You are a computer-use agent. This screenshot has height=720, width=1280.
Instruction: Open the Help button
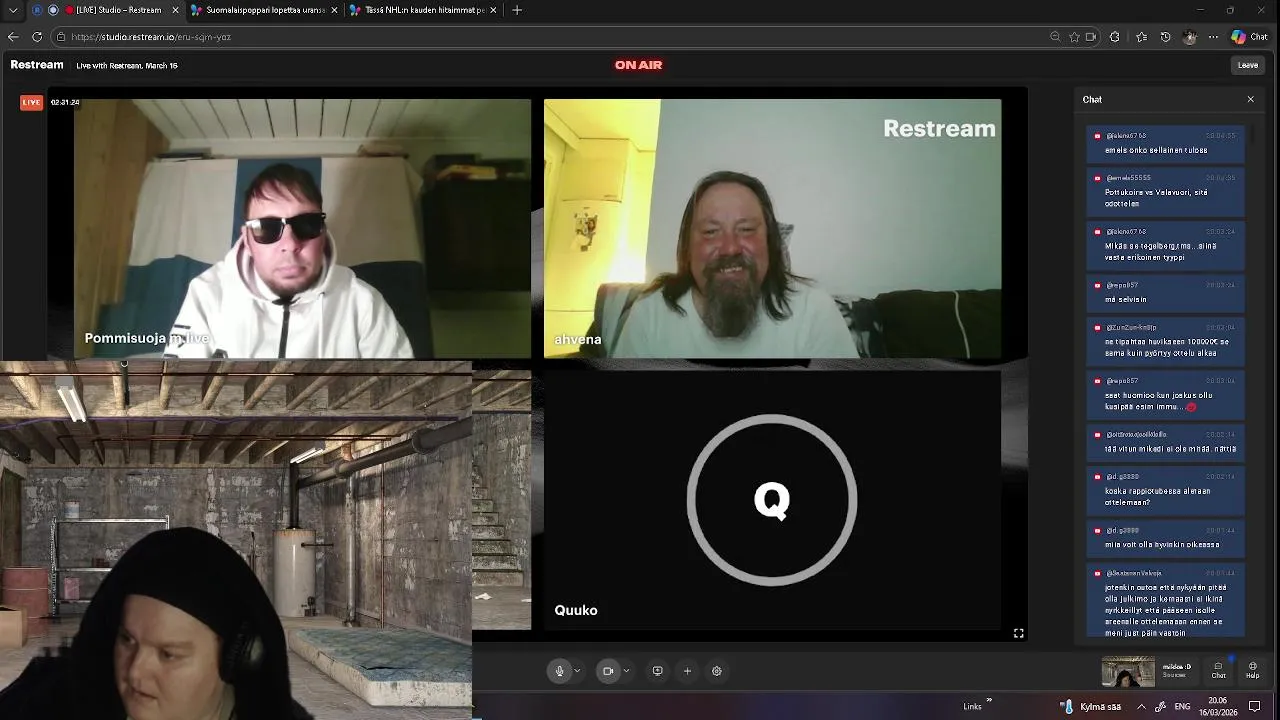1253,671
